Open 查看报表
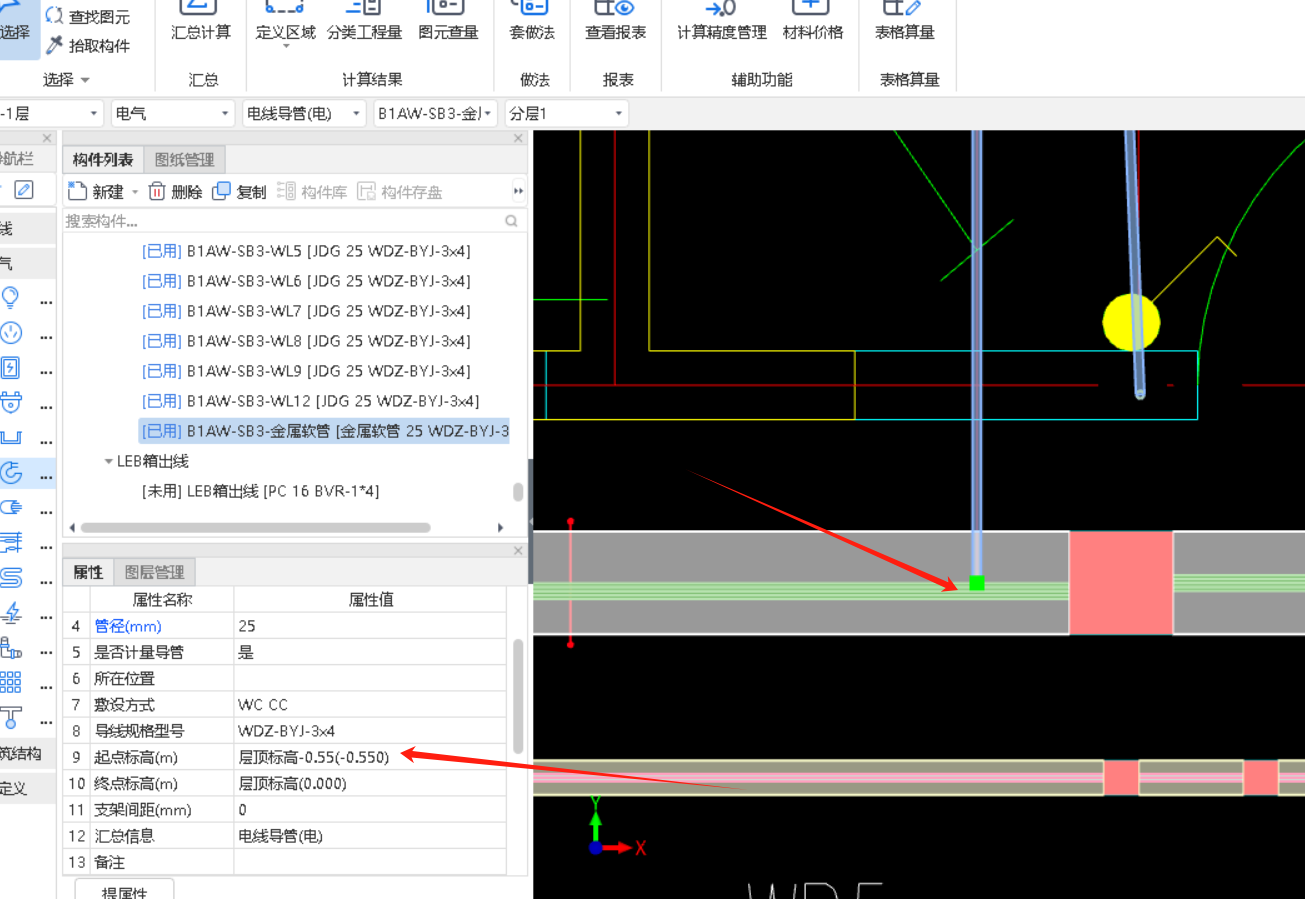1305x899 pixels. (616, 22)
